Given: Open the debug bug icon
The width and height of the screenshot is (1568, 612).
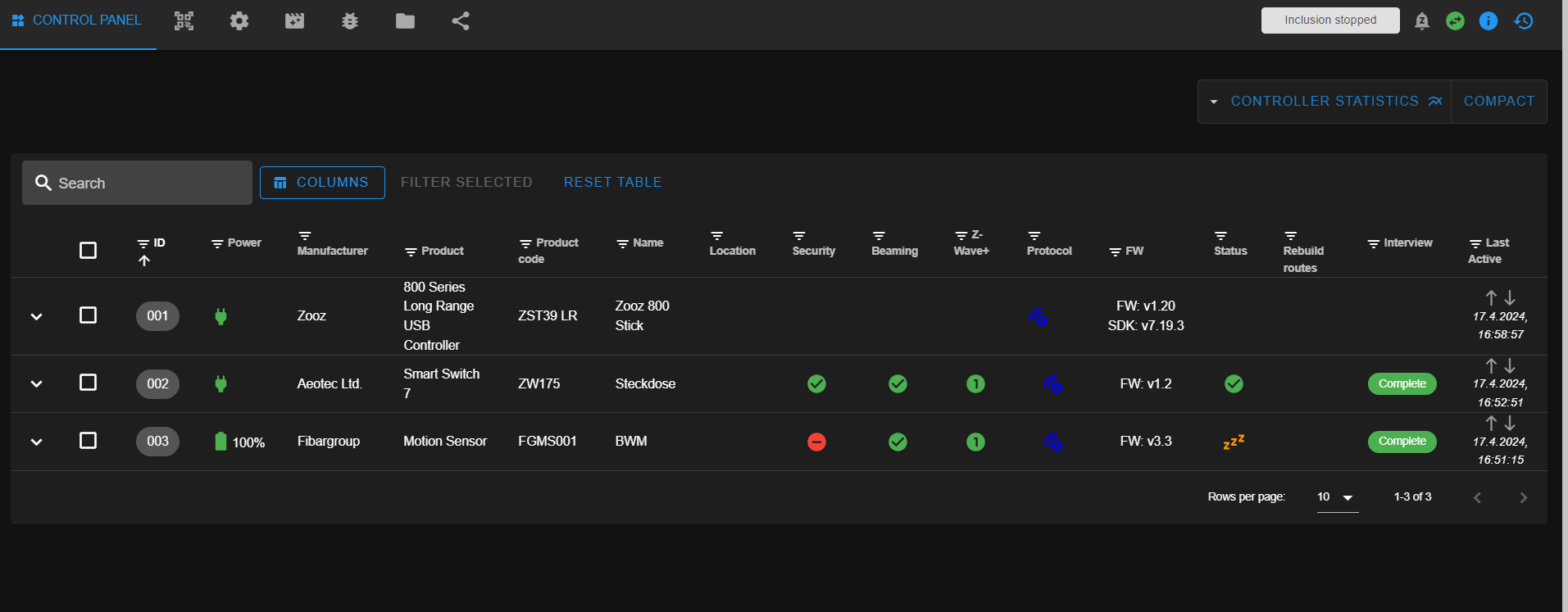Looking at the screenshot, I should [x=350, y=21].
